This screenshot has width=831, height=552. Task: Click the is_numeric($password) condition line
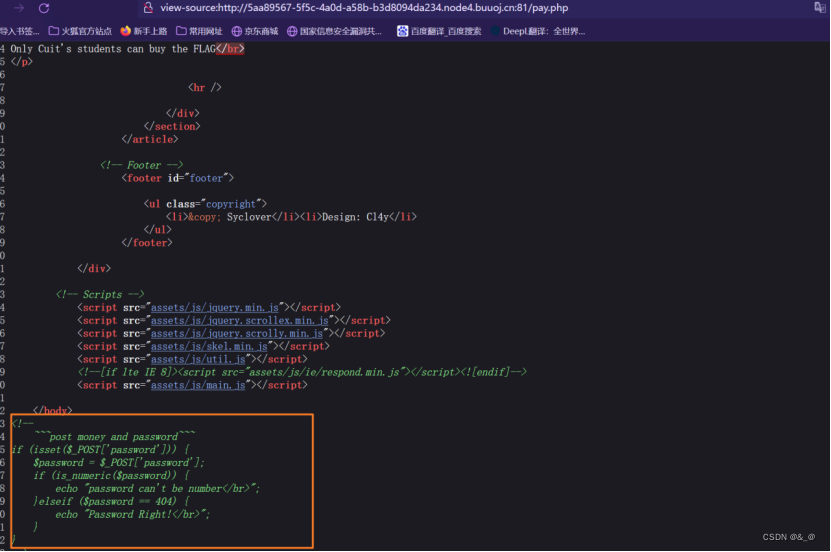coord(111,476)
